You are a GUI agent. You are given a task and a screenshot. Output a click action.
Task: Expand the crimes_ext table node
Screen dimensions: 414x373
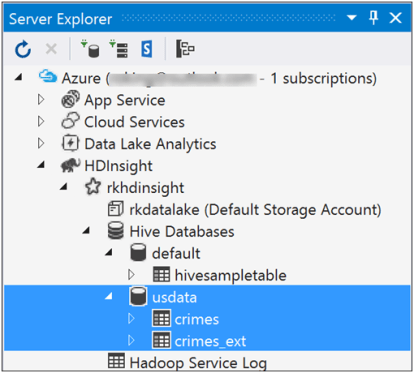click(x=131, y=340)
